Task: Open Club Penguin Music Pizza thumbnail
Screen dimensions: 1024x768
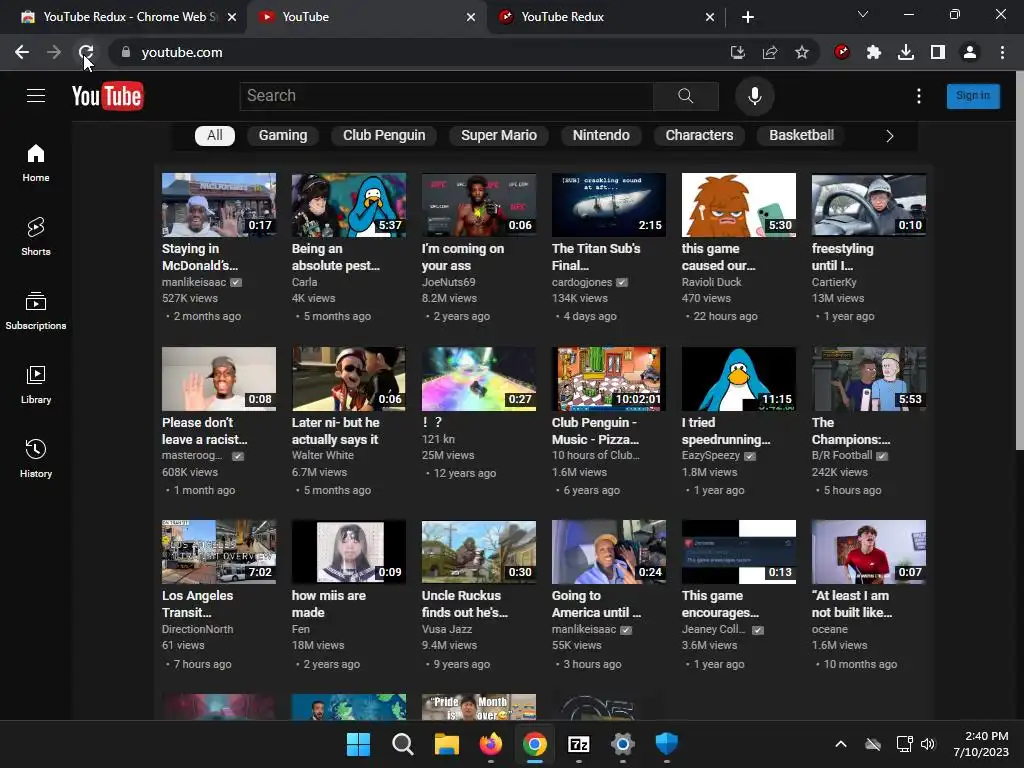Action: pos(609,379)
